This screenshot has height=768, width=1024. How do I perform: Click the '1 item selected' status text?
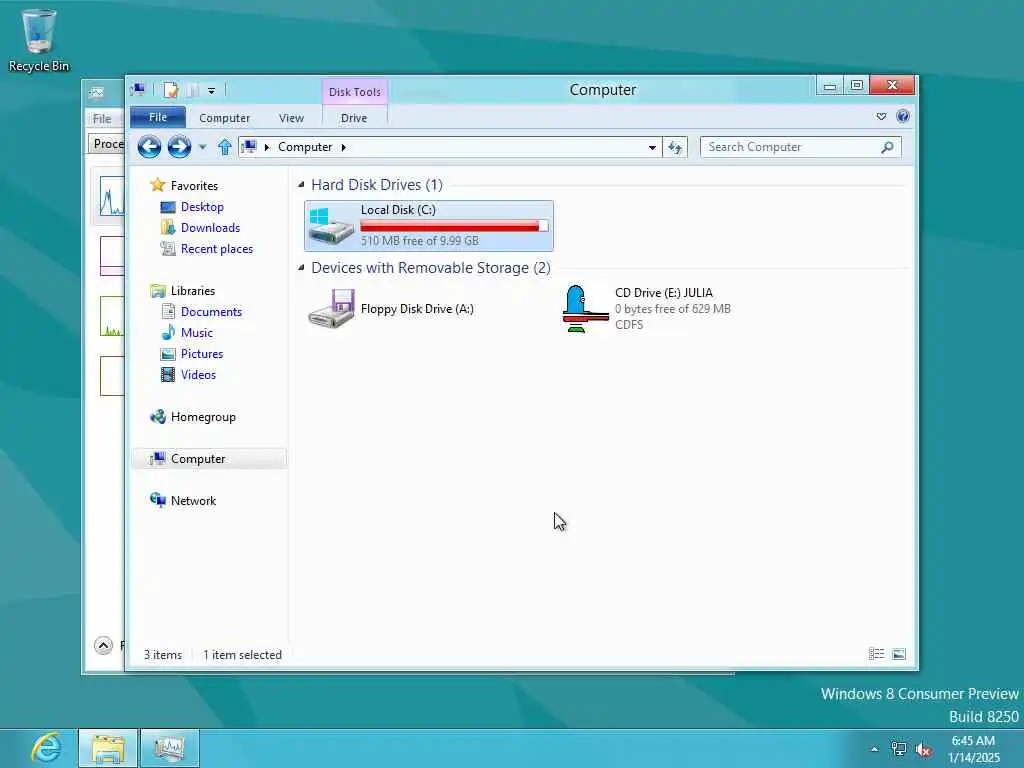242,654
